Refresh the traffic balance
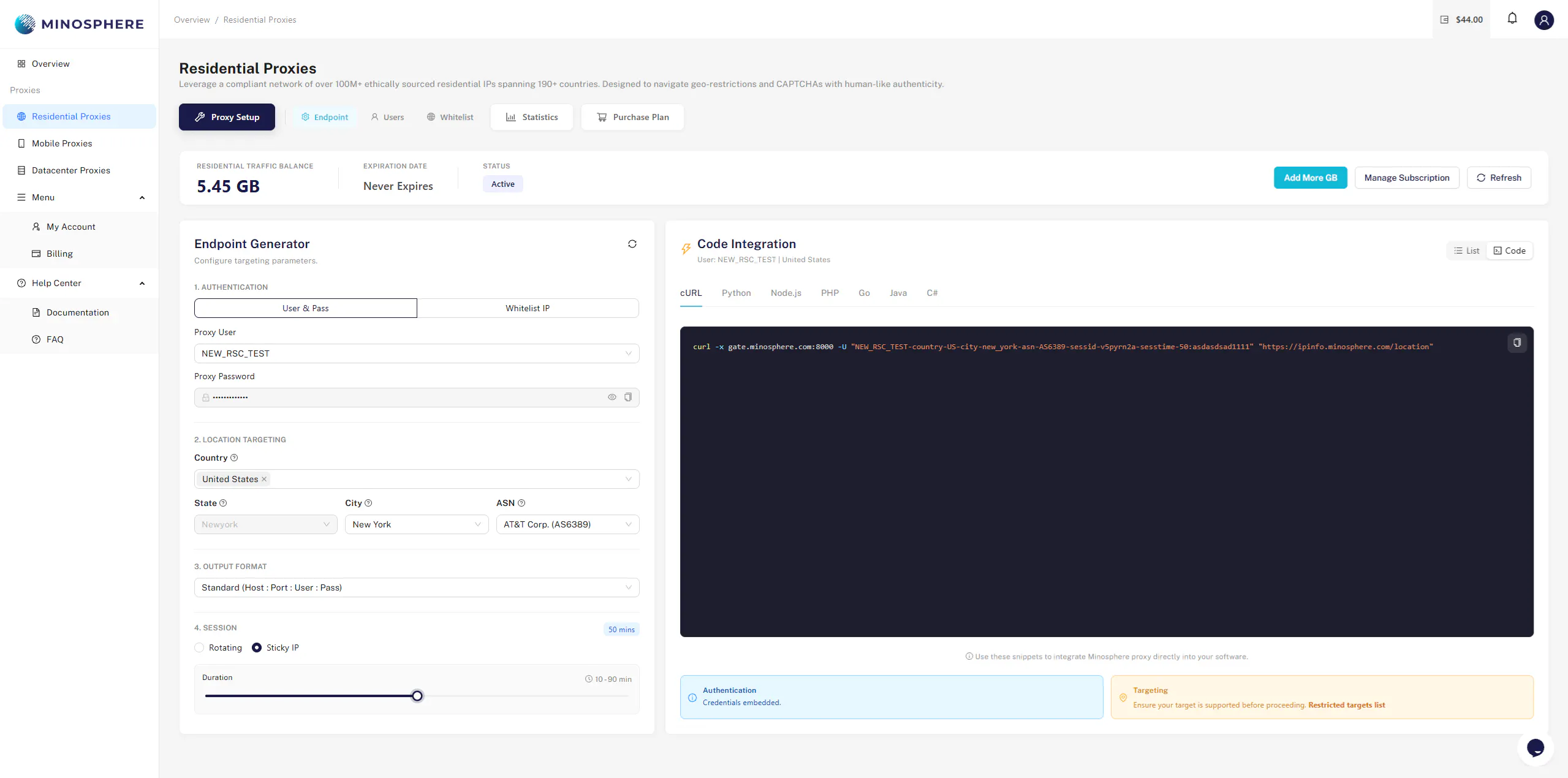The height and width of the screenshot is (778, 1568). click(x=1499, y=178)
